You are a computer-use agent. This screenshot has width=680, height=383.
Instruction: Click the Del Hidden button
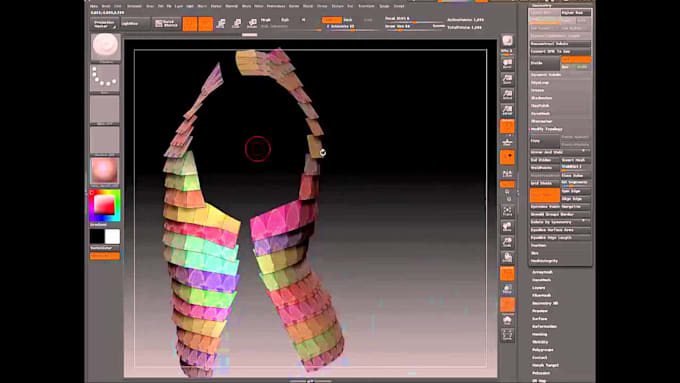pyautogui.click(x=545, y=160)
